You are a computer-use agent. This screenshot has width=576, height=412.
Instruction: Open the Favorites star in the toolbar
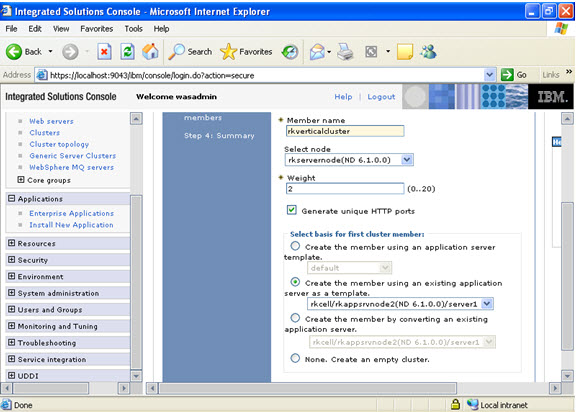[x=228, y=52]
